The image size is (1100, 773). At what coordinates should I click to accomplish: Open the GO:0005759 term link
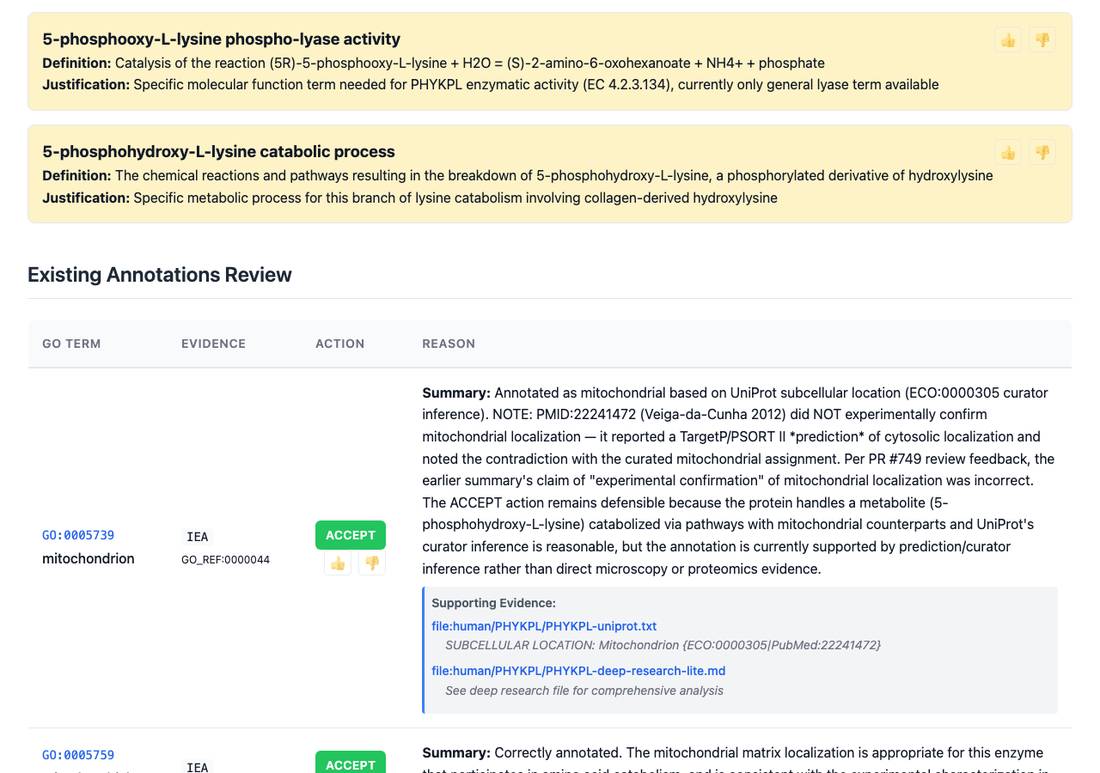(x=78, y=755)
